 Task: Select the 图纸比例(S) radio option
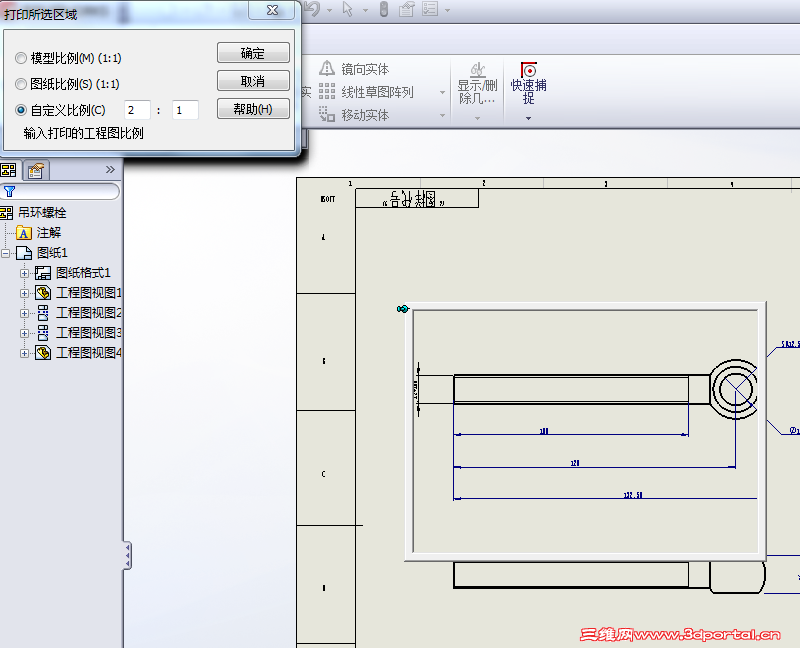click(21, 84)
